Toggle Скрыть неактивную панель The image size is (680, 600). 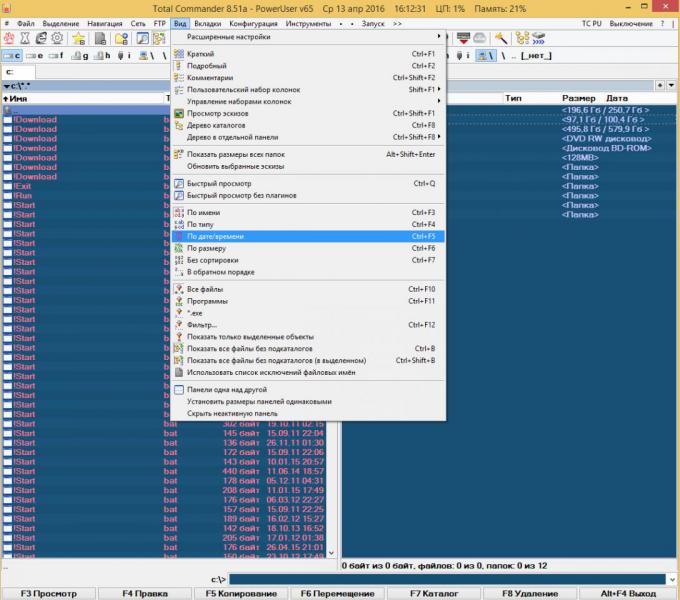308,414
